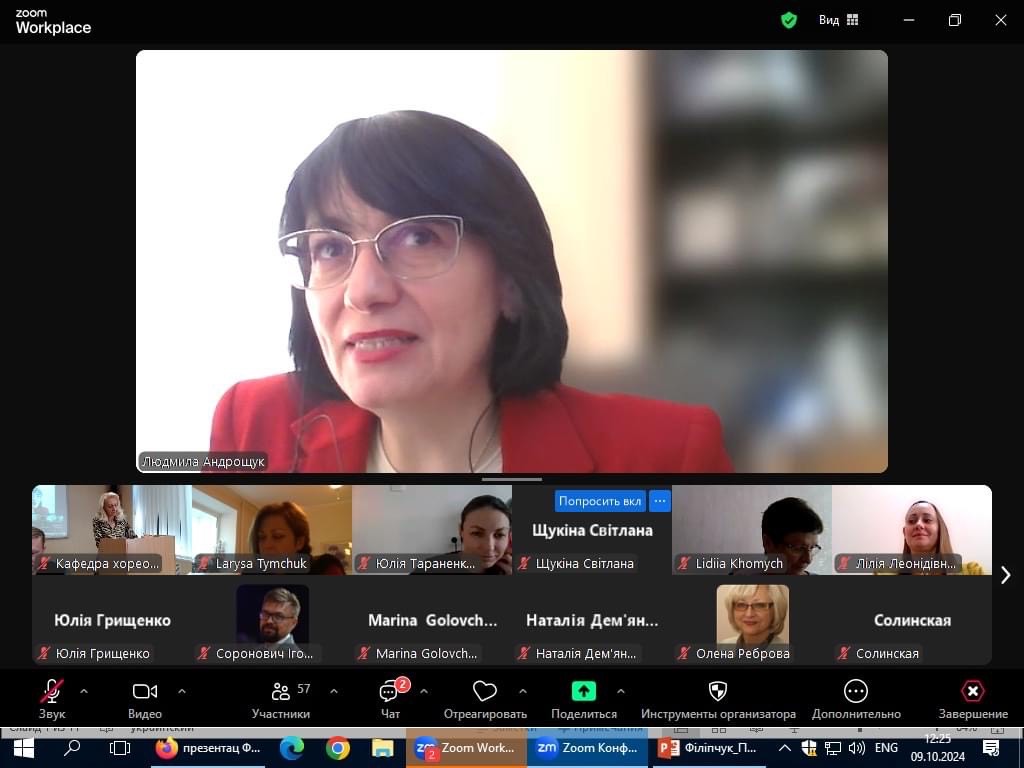Expand the share options arrow beside Share
This screenshot has height=768, width=1024.
click(620, 691)
